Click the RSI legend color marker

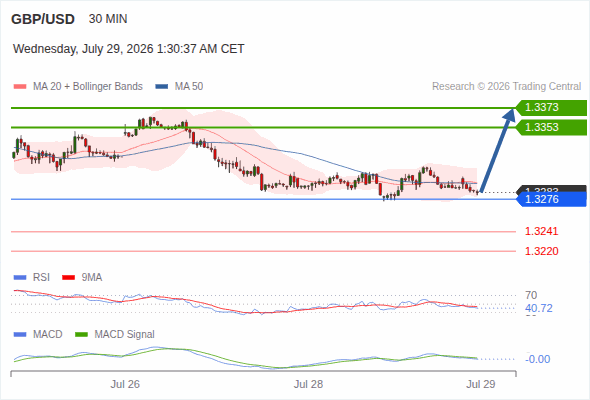[x=20, y=278]
